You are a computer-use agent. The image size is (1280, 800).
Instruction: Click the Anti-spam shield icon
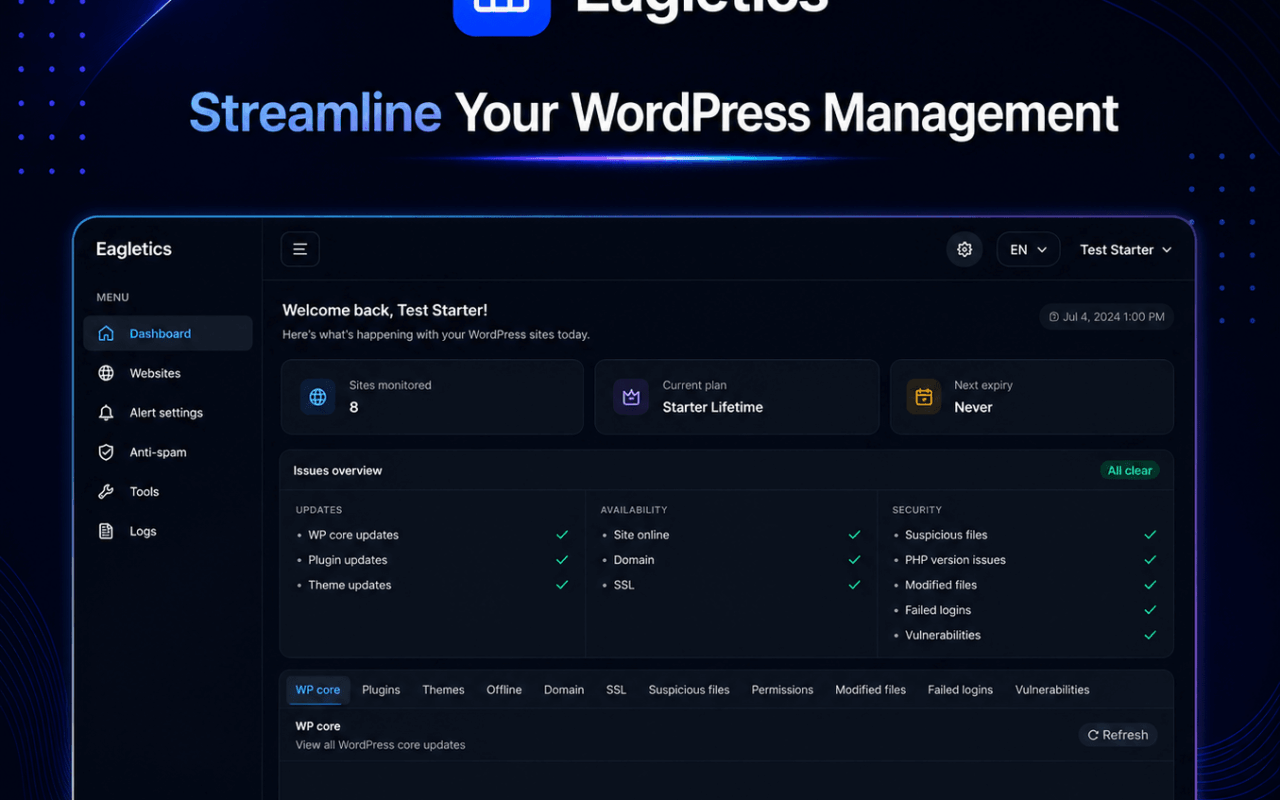pyautogui.click(x=106, y=452)
